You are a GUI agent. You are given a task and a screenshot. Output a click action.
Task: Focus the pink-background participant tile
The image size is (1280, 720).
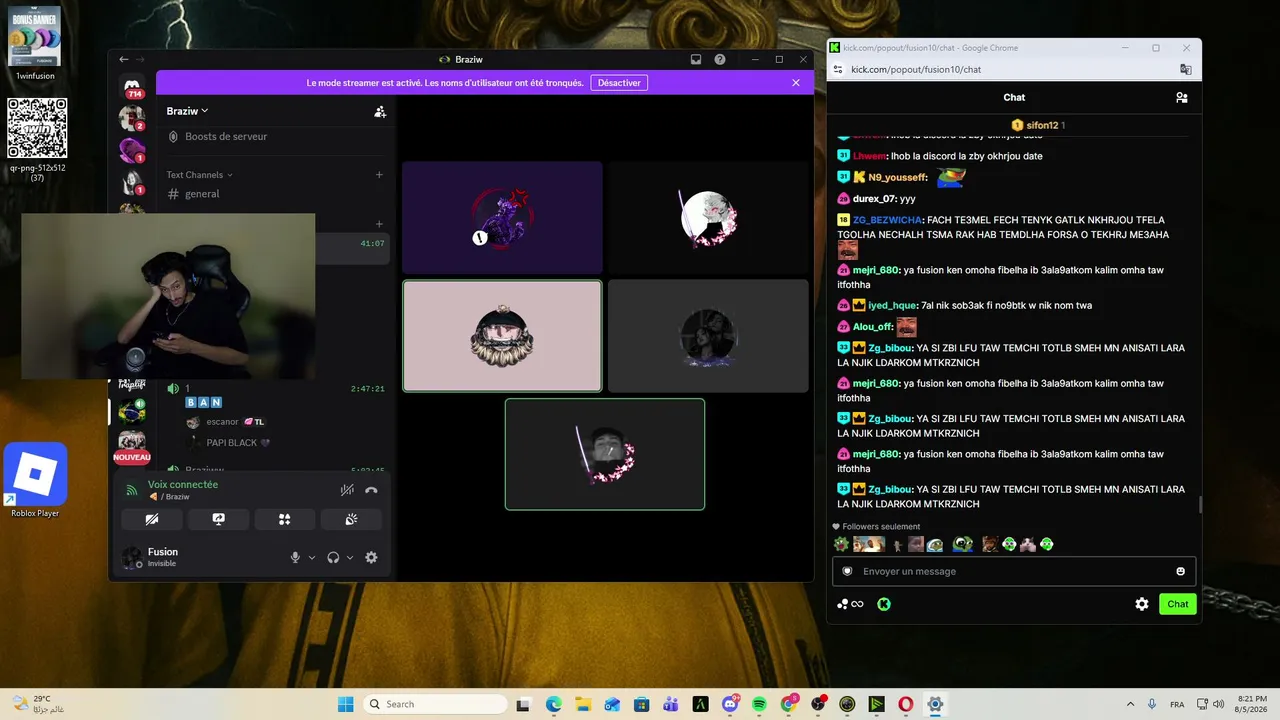(502, 336)
